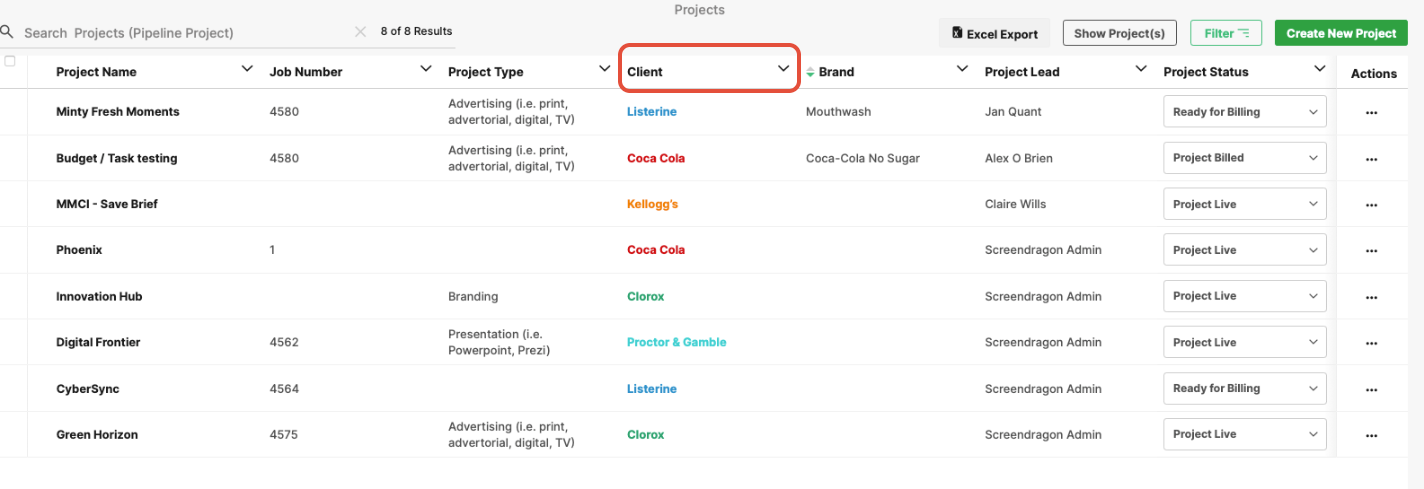
Task: Click project lead Jan Quant
Action: pos(1015,112)
